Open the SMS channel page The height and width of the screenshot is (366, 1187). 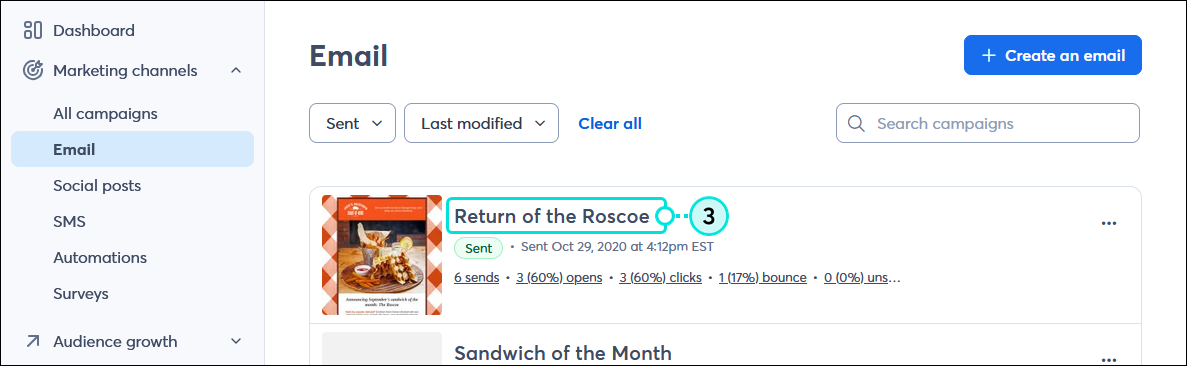click(69, 222)
